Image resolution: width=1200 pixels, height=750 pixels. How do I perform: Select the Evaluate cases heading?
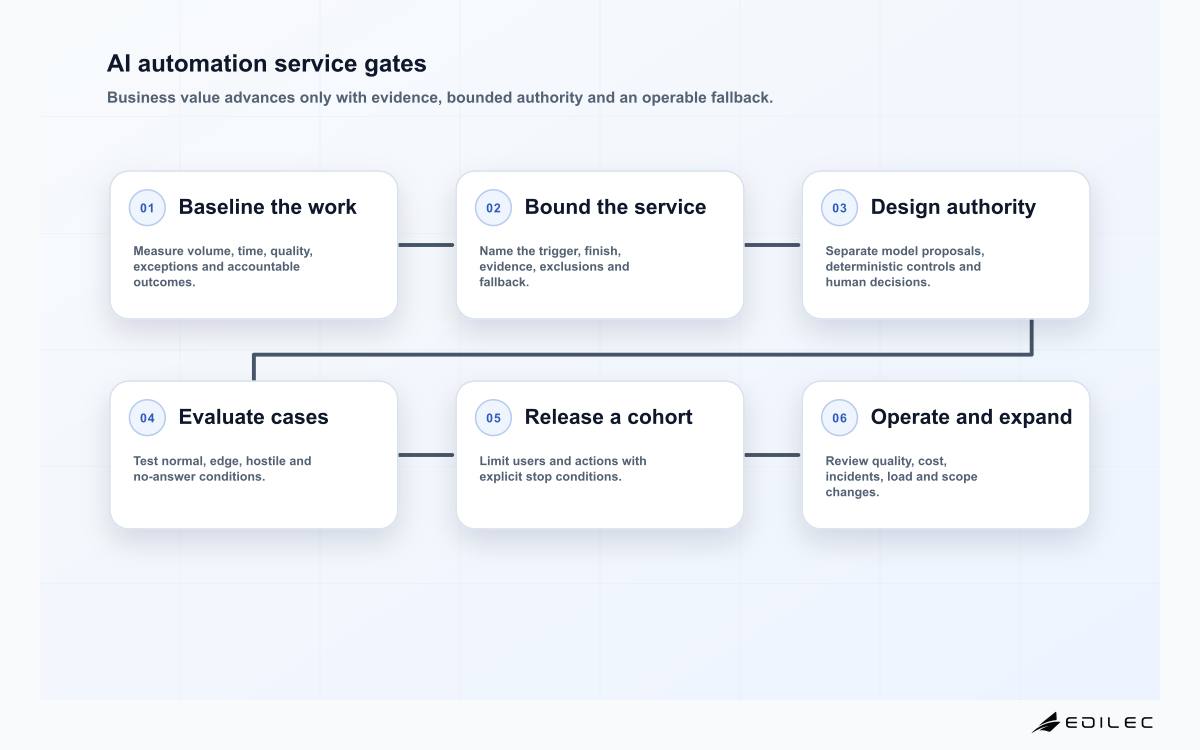pos(253,417)
